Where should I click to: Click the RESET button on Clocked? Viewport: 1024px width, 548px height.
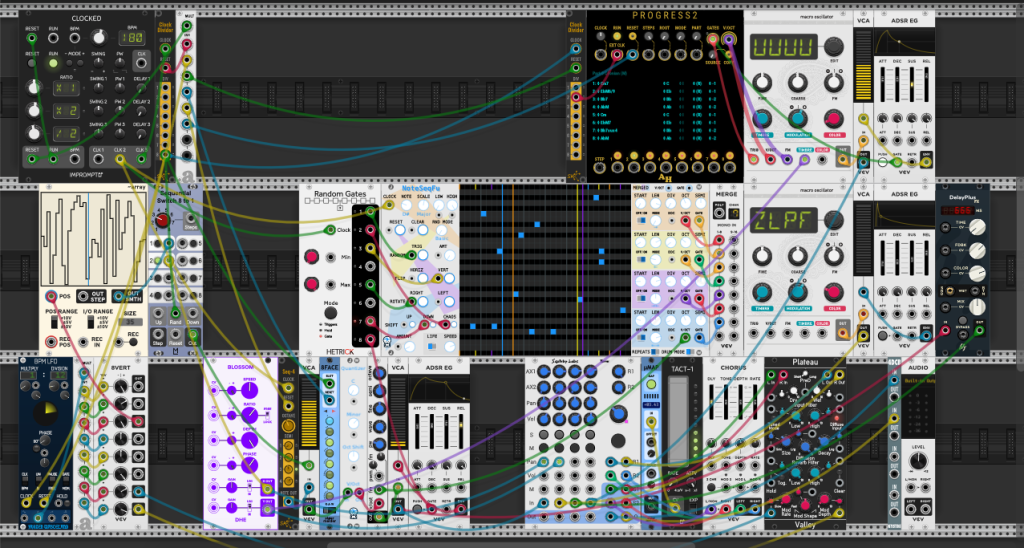31,63
